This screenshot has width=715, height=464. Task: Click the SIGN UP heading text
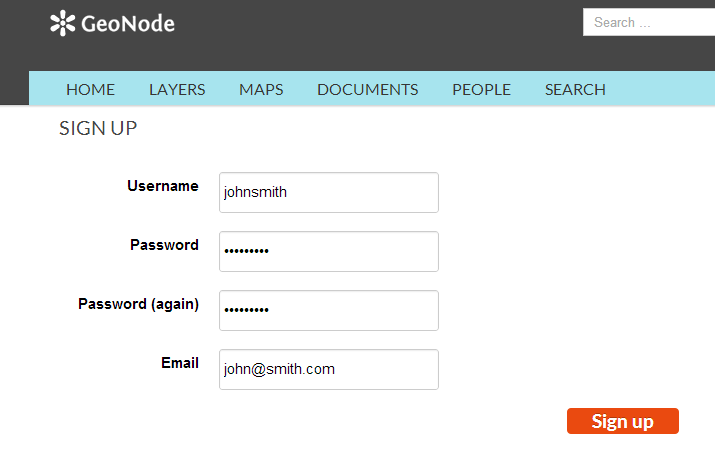(x=98, y=129)
